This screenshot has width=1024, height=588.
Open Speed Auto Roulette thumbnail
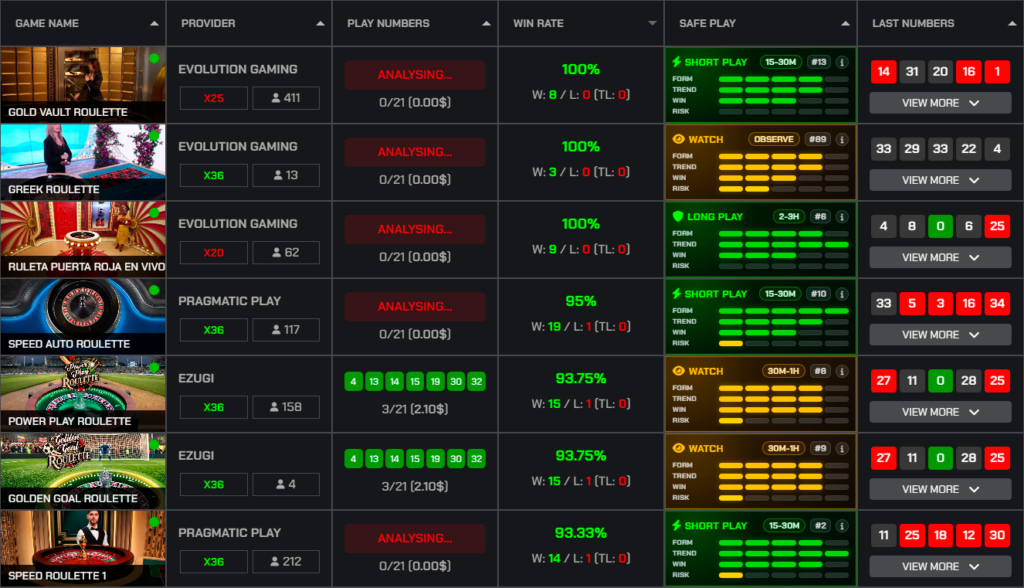coord(83,317)
